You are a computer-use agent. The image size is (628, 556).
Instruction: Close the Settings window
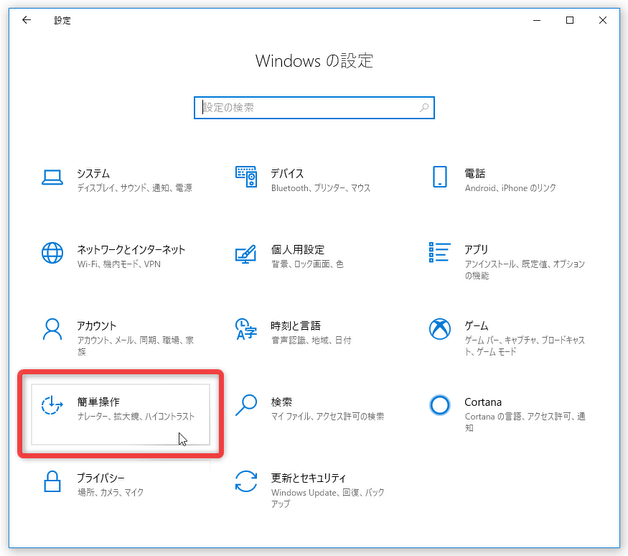[602, 20]
